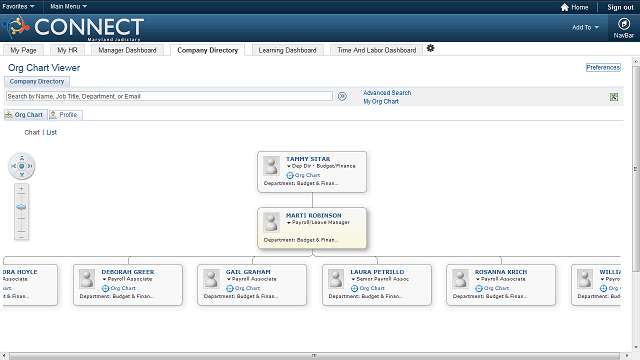Open Marti Robinson's name link
The image size is (640, 360).
tap(313, 216)
